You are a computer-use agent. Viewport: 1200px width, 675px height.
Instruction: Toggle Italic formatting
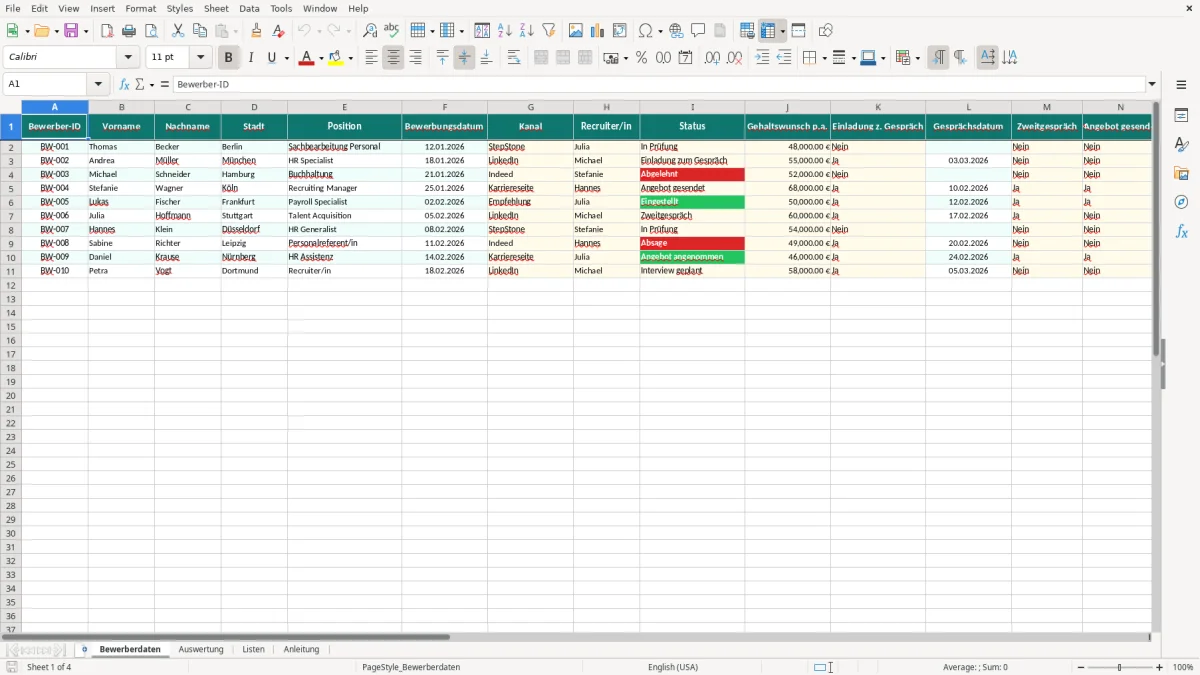[250, 58]
